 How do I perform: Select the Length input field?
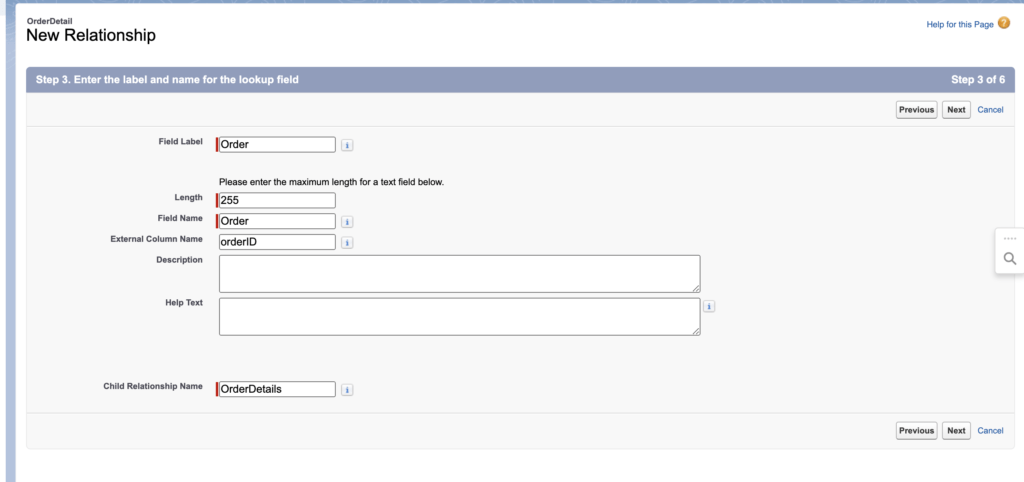(x=277, y=200)
